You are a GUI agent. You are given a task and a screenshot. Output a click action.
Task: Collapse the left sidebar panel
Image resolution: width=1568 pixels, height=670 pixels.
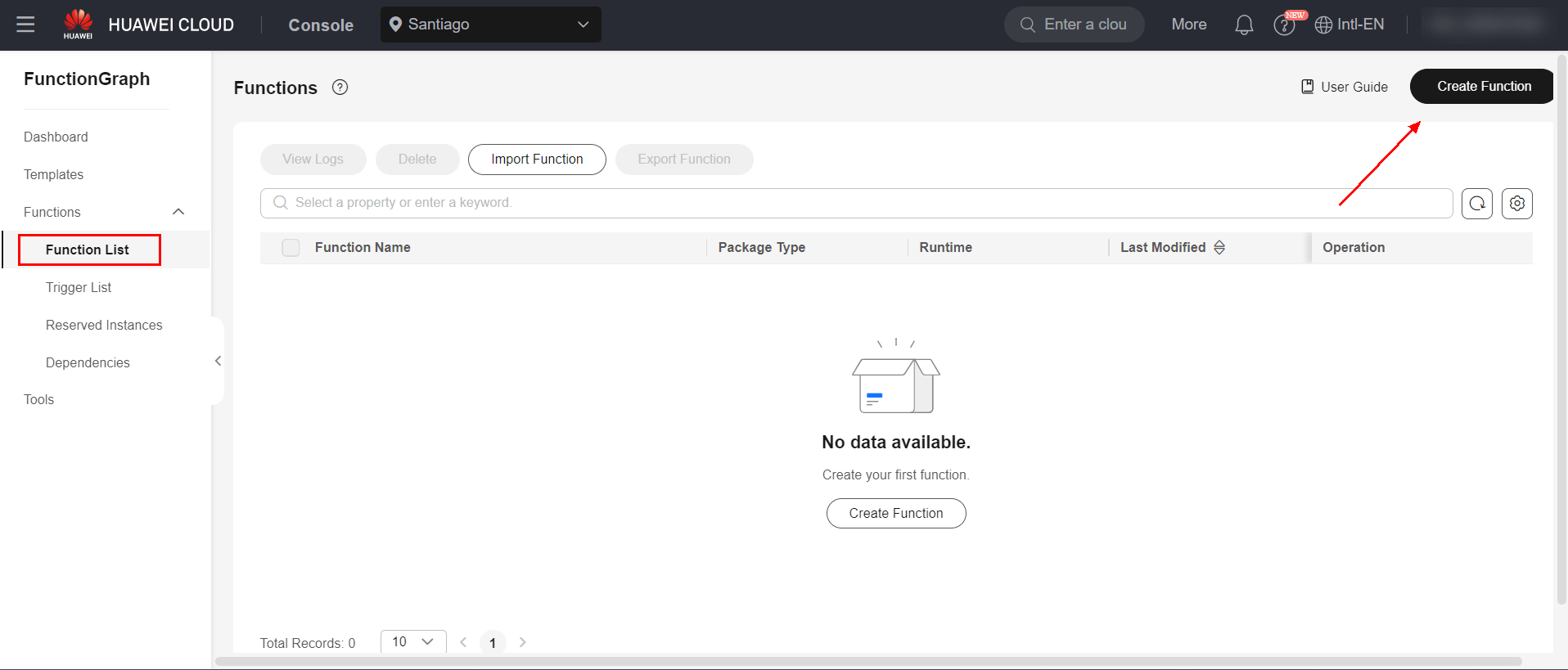click(x=218, y=361)
